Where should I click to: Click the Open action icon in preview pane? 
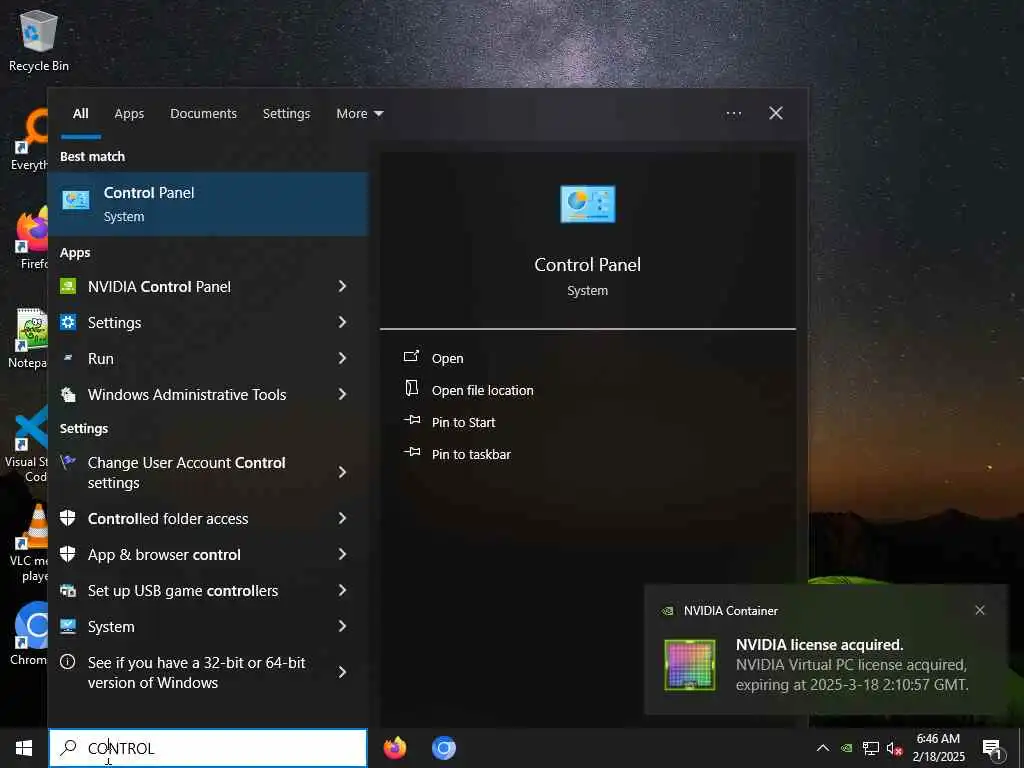[411, 357]
